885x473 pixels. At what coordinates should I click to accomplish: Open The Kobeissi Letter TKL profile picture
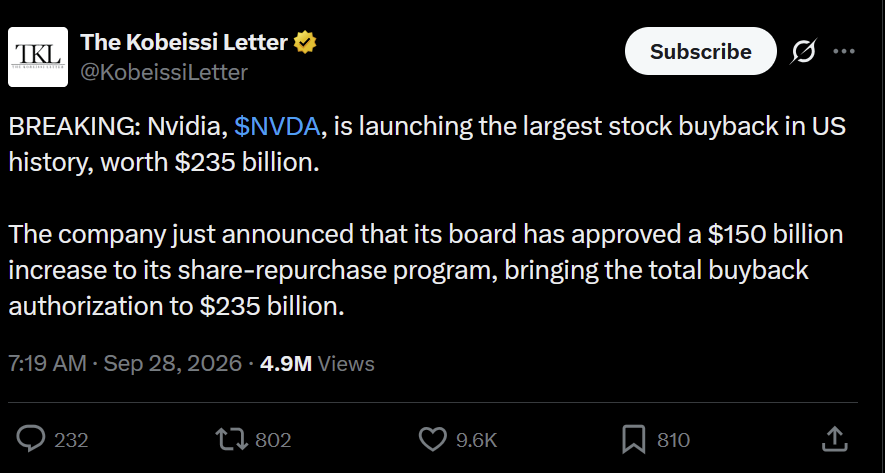pos(38,57)
